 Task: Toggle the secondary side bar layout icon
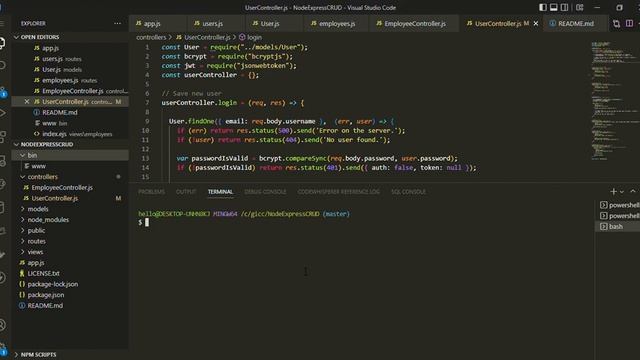[x=564, y=7]
